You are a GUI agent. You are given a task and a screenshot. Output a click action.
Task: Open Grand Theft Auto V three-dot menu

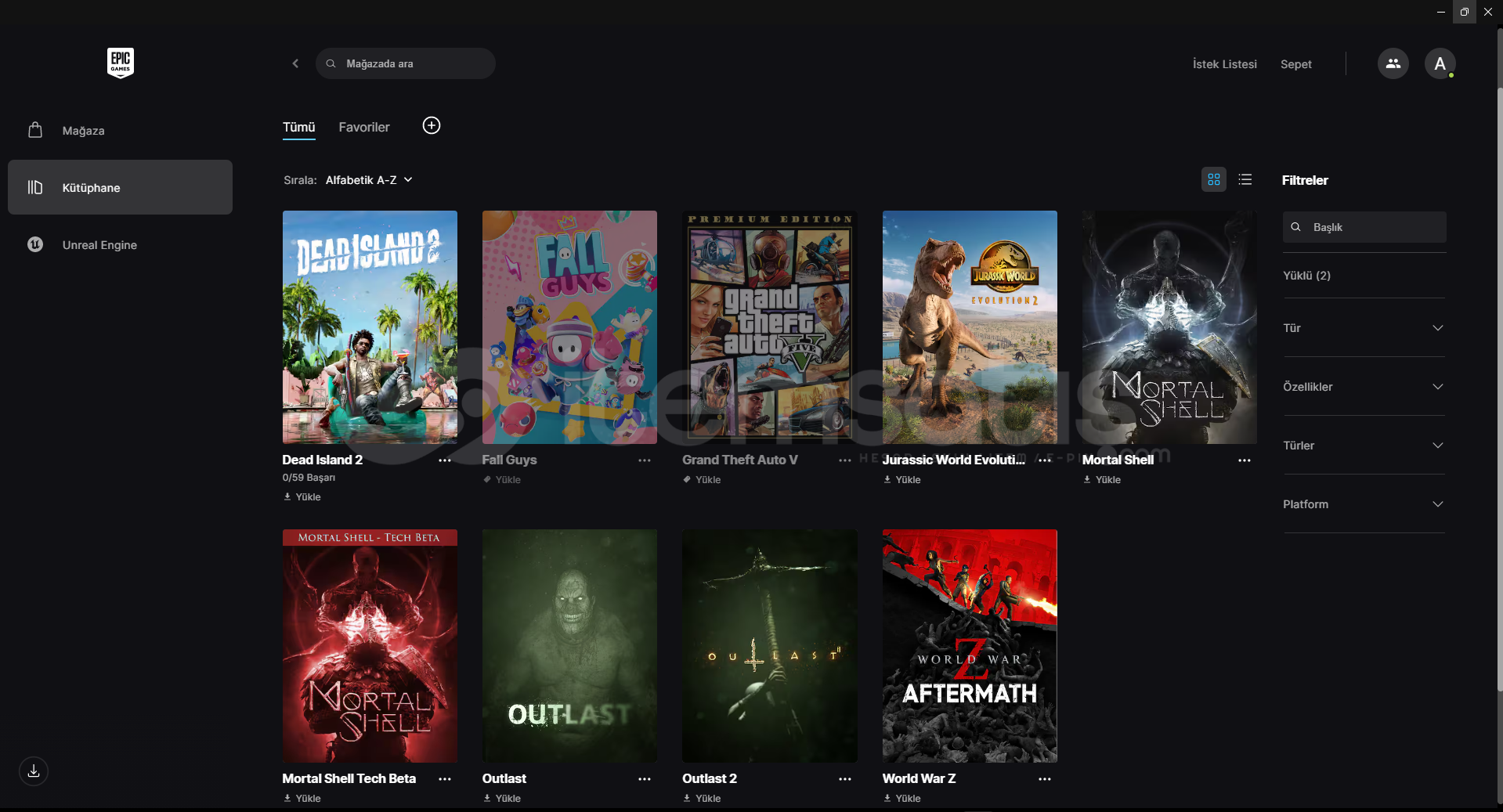(844, 460)
